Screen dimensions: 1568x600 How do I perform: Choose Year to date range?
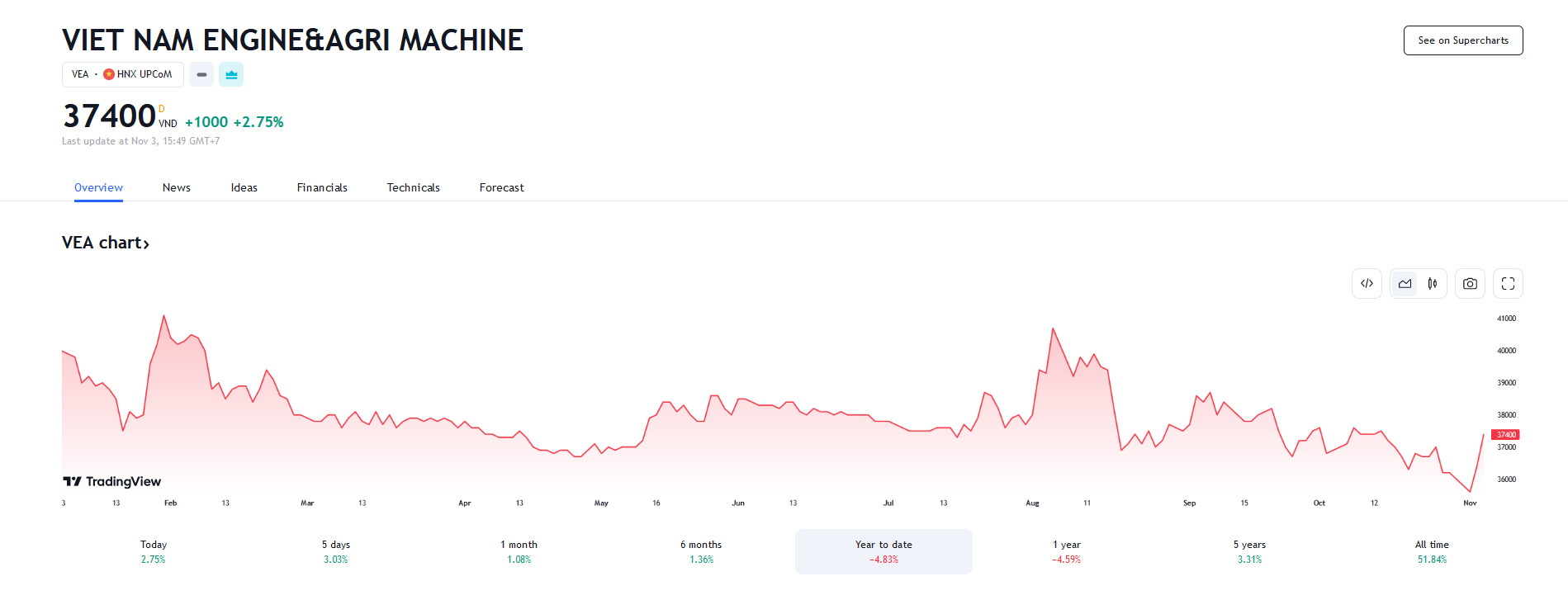pyautogui.click(x=883, y=551)
